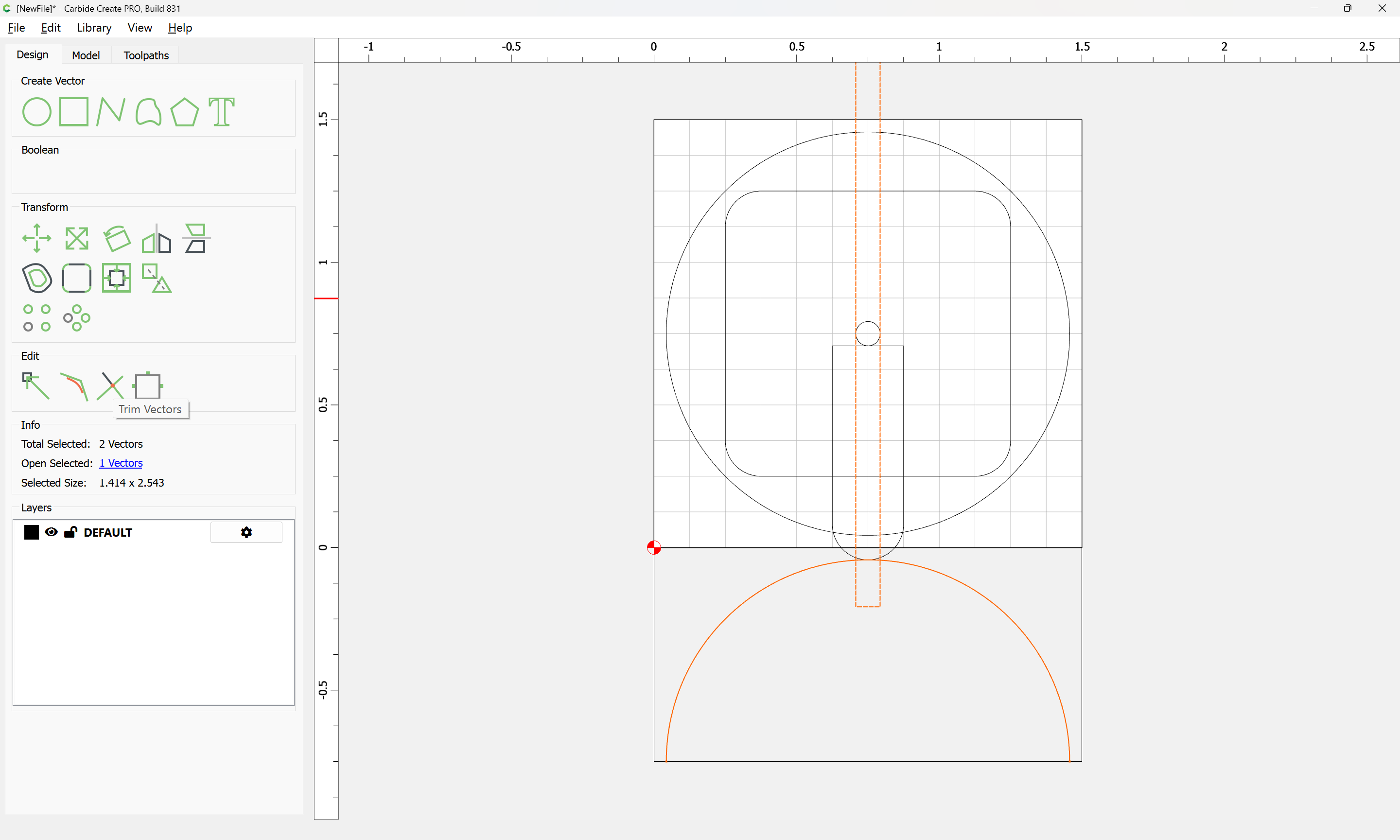This screenshot has height=840, width=1400.
Task: Open the Library menu
Action: (x=94, y=28)
